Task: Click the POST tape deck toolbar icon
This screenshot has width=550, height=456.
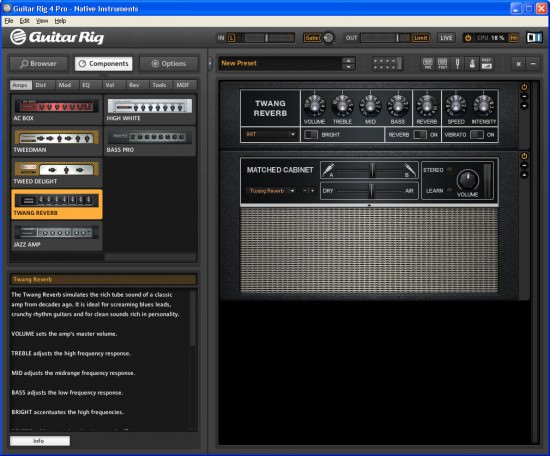Action: click(443, 64)
